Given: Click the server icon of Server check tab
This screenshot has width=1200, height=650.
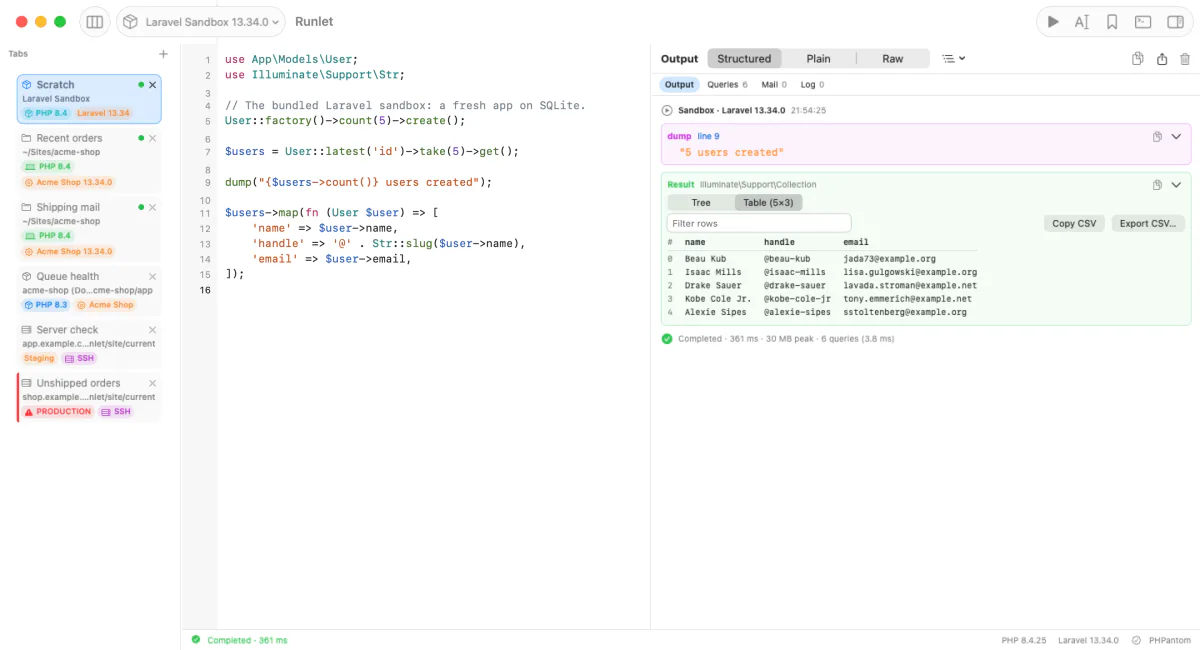Looking at the screenshot, I should coord(27,330).
